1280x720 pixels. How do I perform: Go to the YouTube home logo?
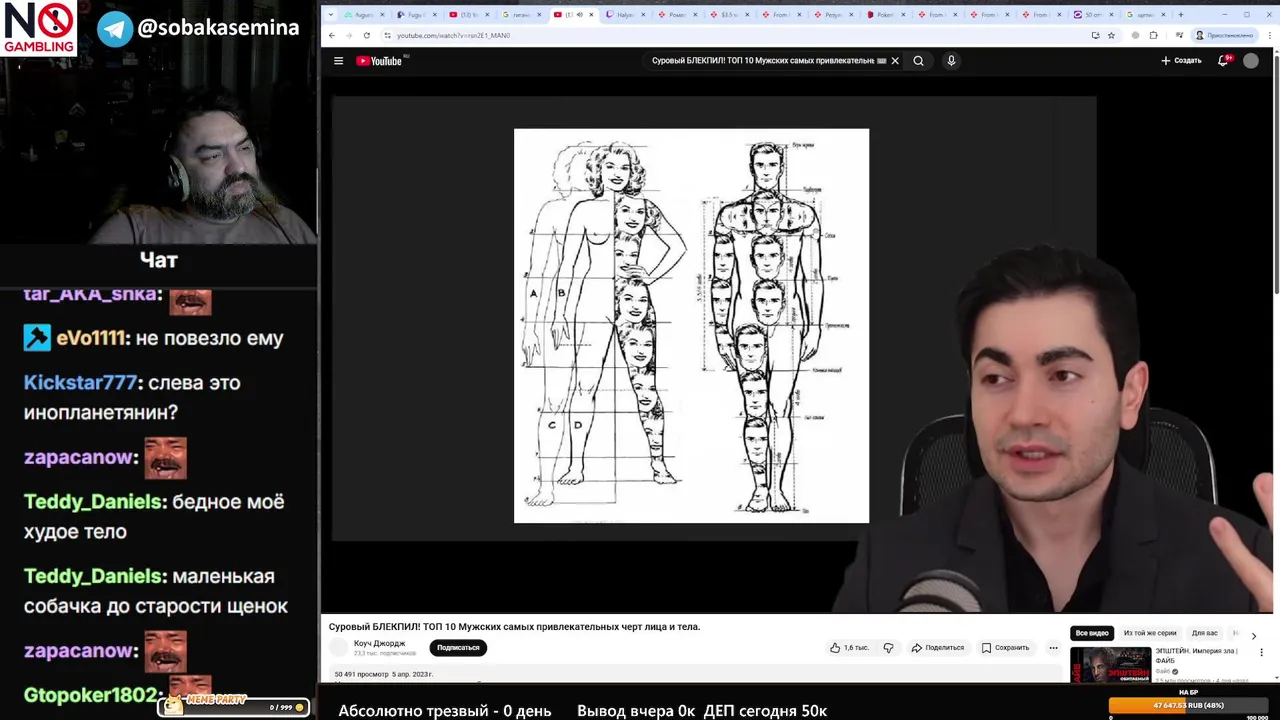(379, 61)
